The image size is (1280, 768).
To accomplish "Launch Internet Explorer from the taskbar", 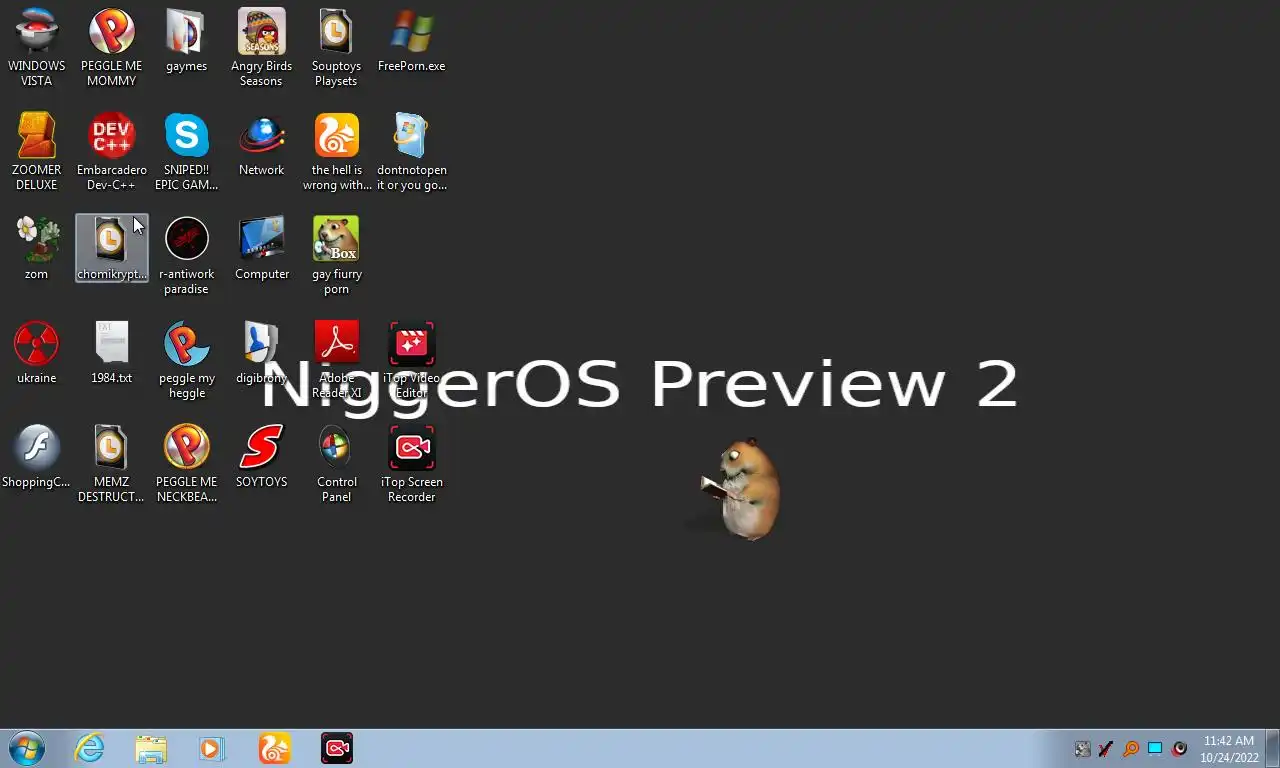I will pos(89,748).
